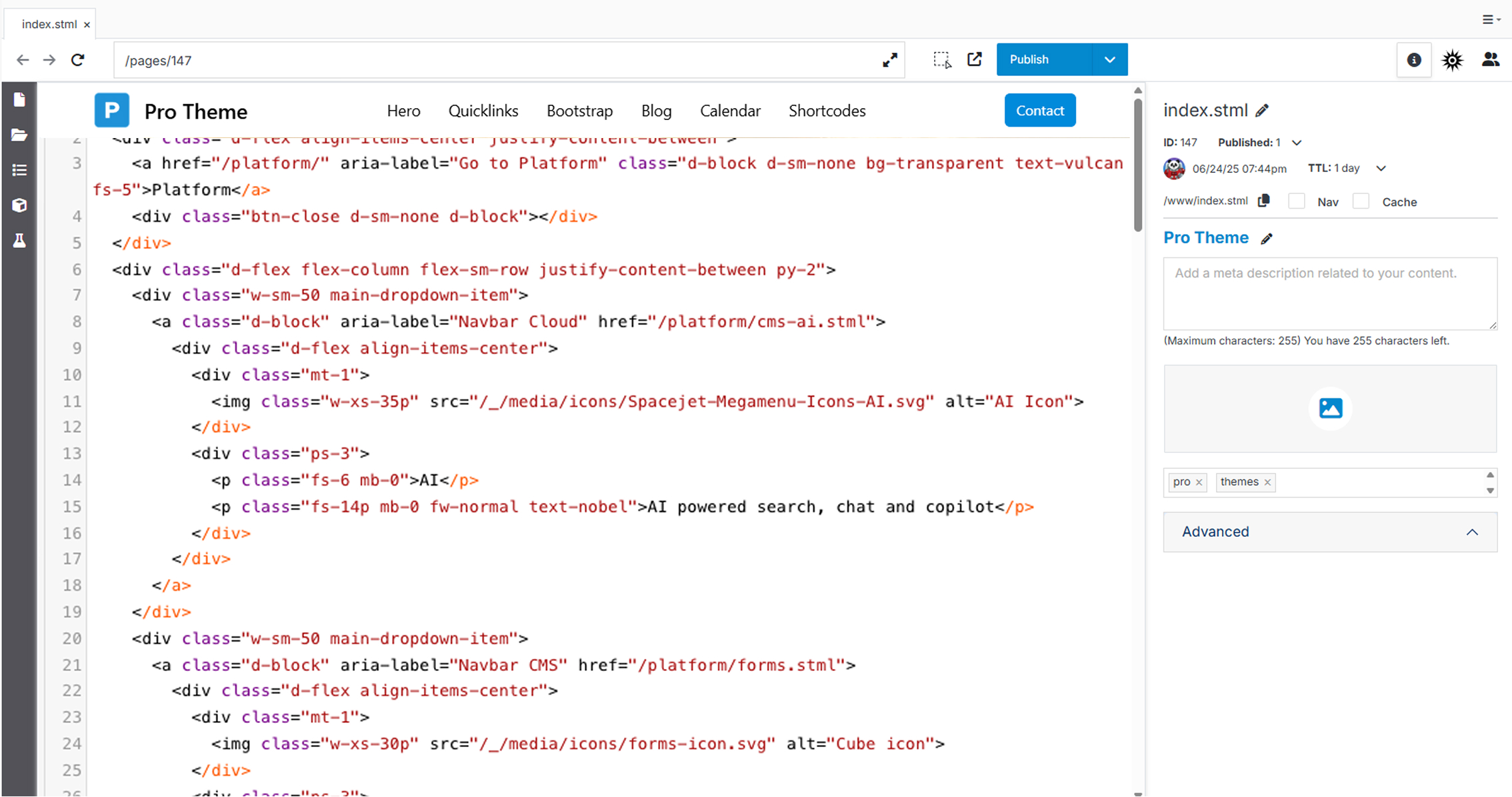This screenshot has width=1512, height=797.
Task: Open the TTL 1 day dropdown
Action: (x=1381, y=169)
